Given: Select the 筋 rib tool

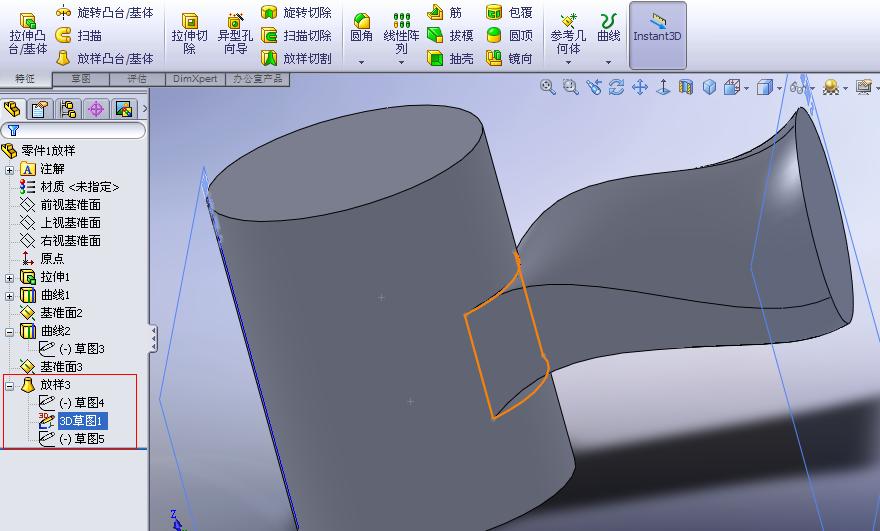Looking at the screenshot, I should 444,12.
